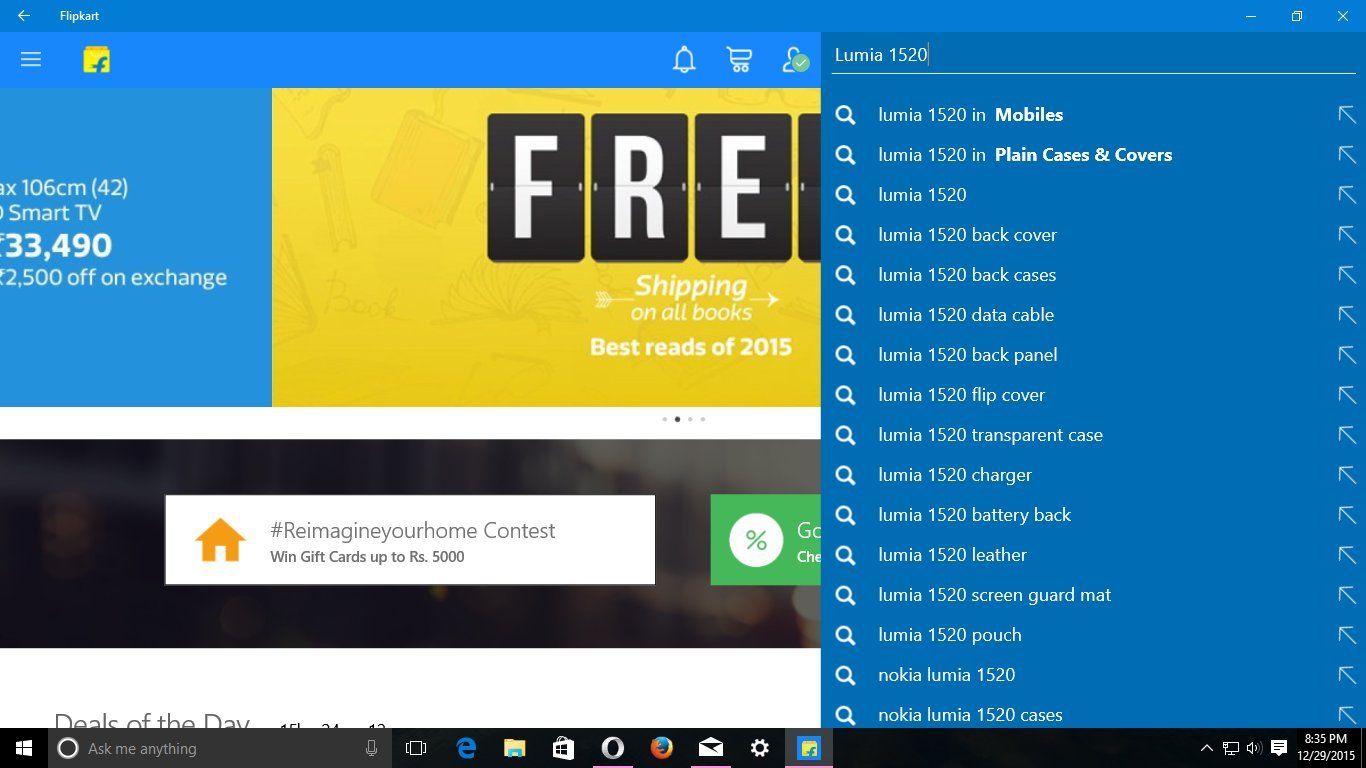Choose the plain 'lumia 1520' suggestion
1366x768 pixels.
point(1093,195)
